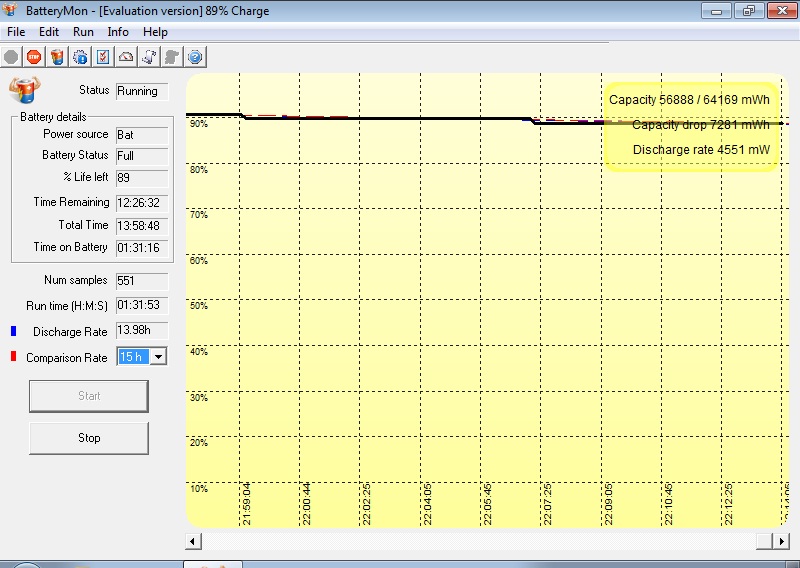Image resolution: width=800 pixels, height=568 pixels.
Task: Close the BatteryMon window
Action: (x=782, y=11)
